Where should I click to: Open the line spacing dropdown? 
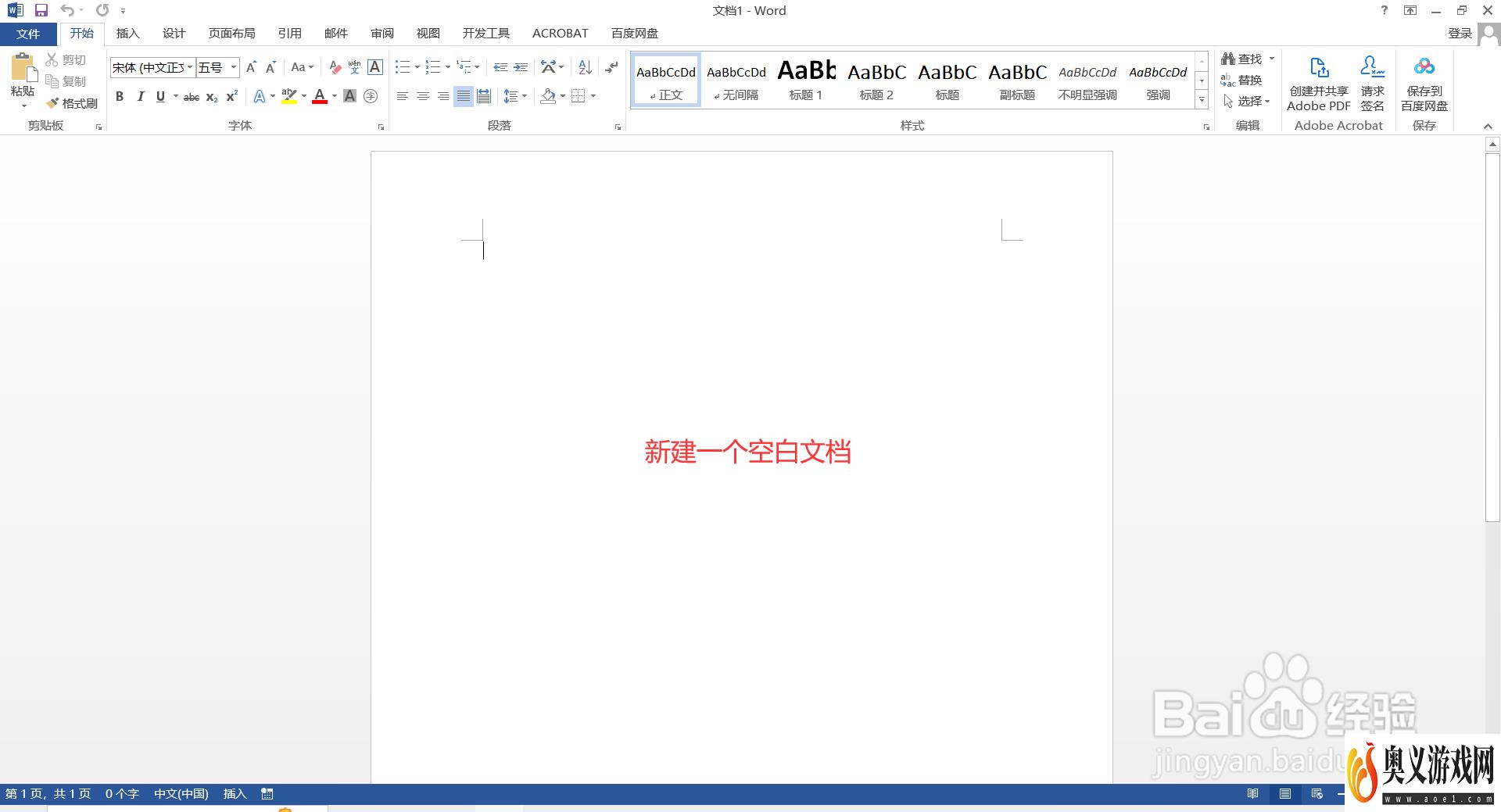(x=515, y=96)
